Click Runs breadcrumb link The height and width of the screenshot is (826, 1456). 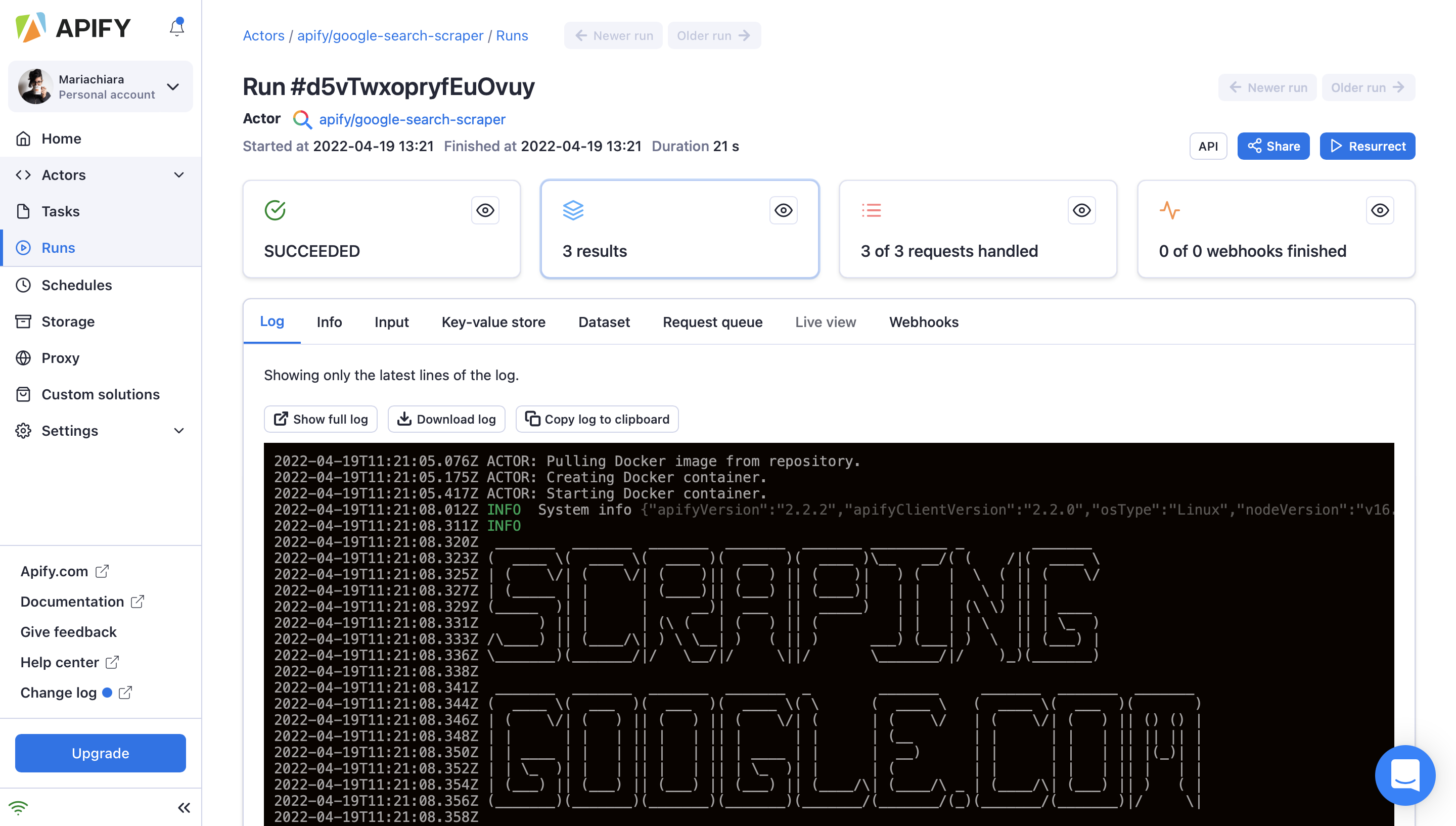512,36
